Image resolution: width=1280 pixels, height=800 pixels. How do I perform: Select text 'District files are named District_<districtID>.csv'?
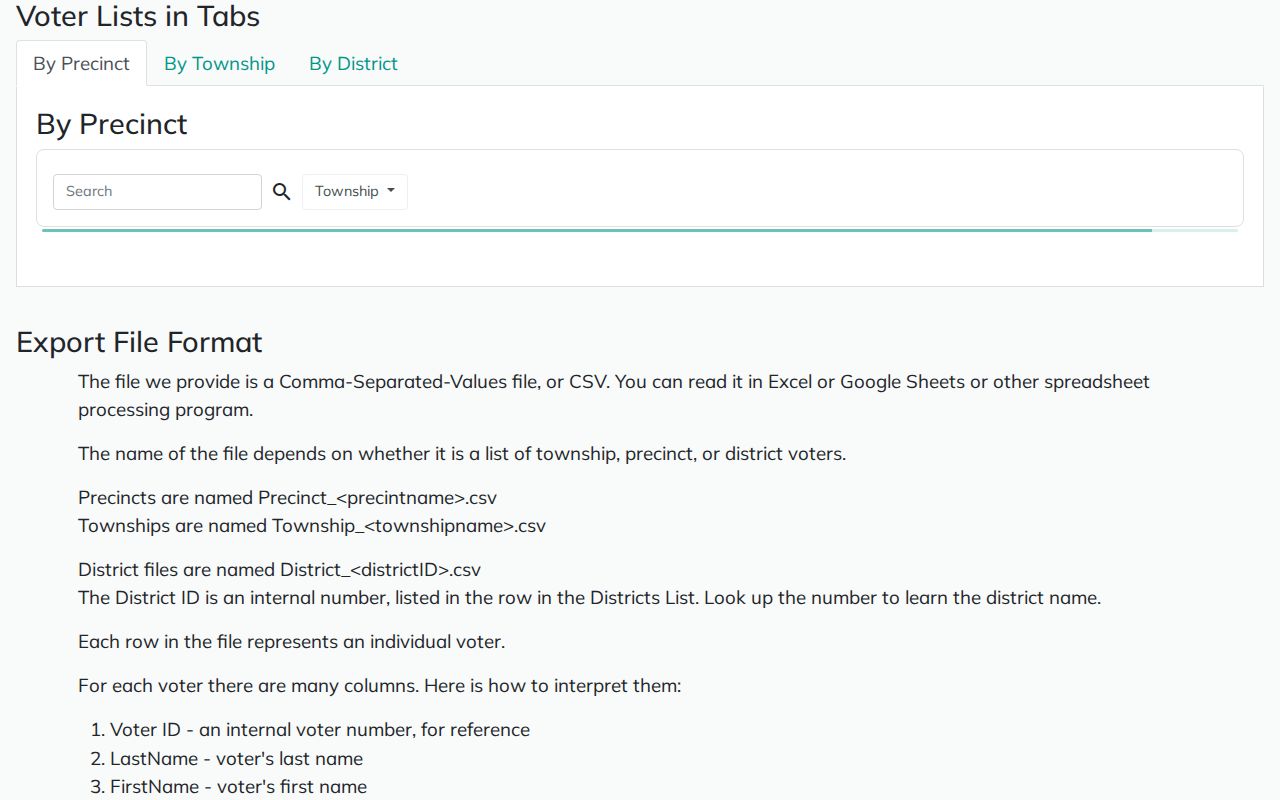pyautogui.click(x=280, y=569)
